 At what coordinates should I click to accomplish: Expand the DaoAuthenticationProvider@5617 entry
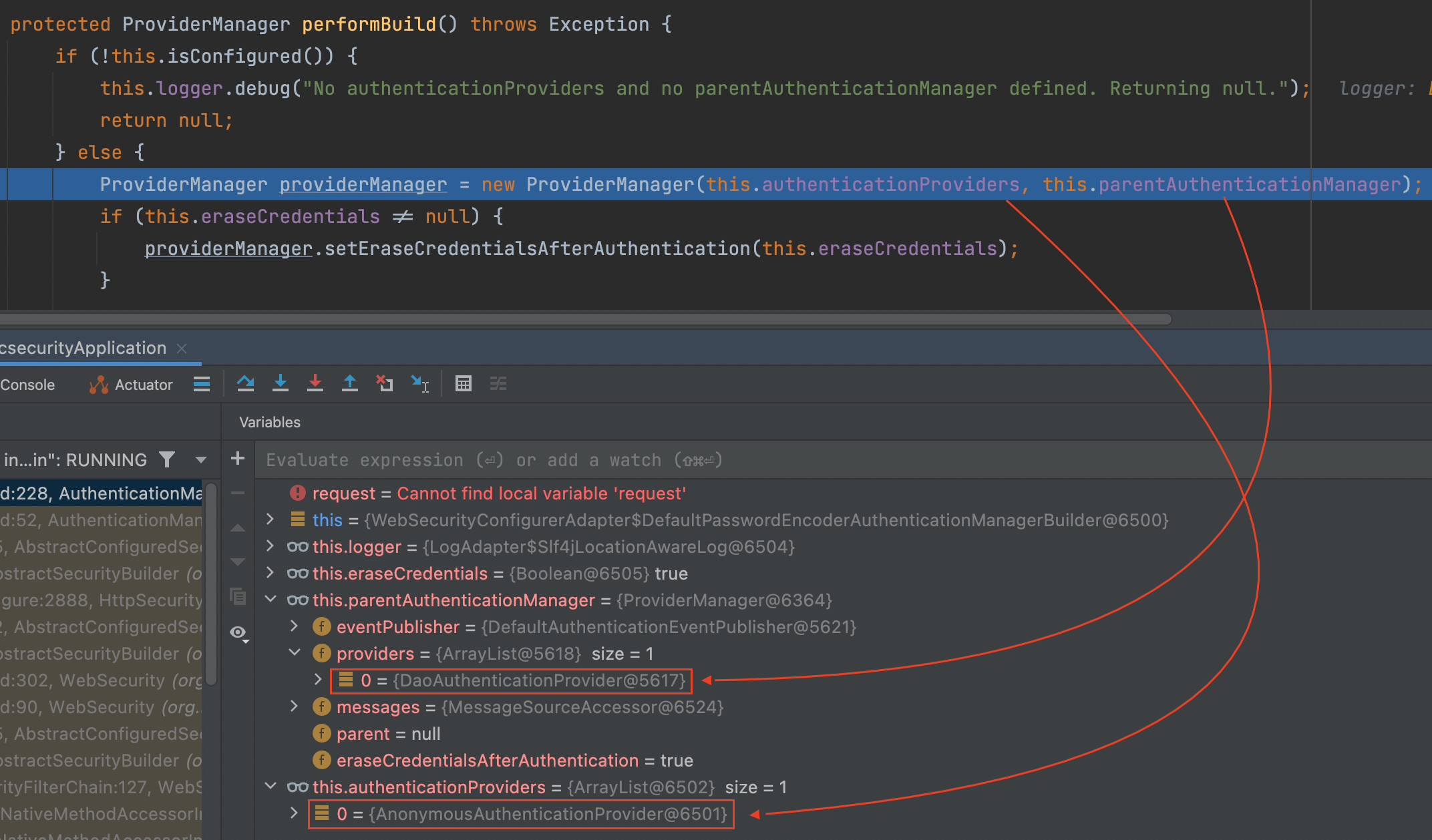319,680
